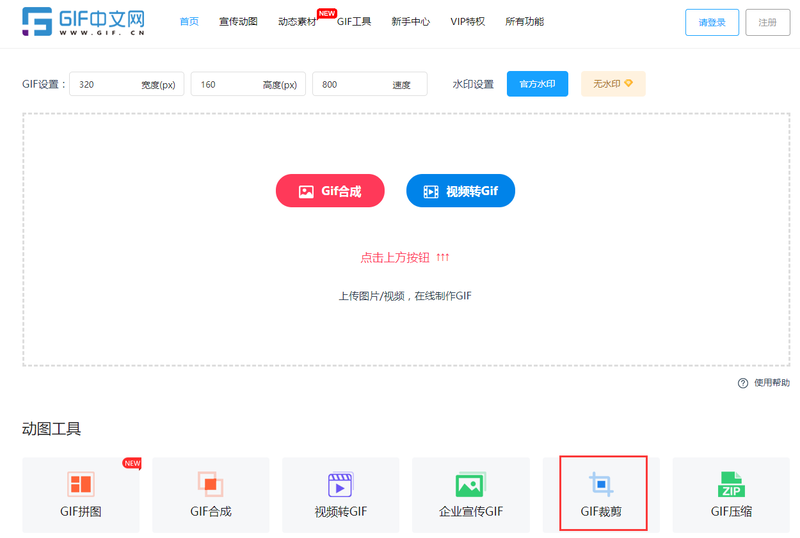This screenshot has width=800, height=538.
Task: Open the GIF拼图 tool icon
Action: [81, 484]
